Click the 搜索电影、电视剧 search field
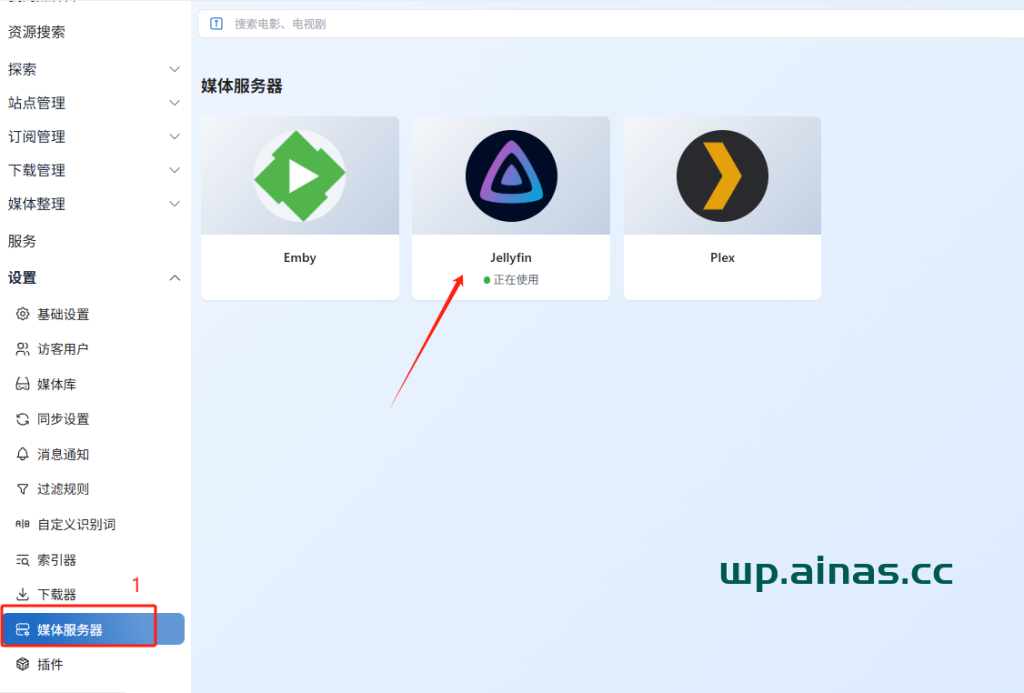This screenshot has width=1024, height=693. [611, 24]
